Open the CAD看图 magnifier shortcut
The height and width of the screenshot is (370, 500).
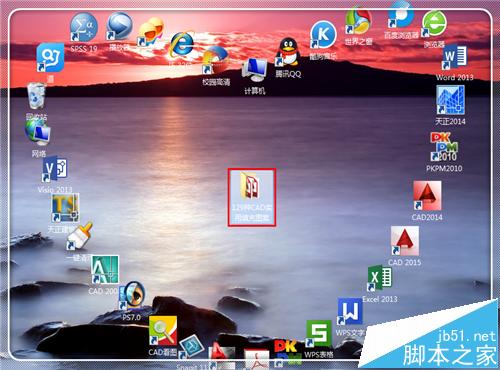(x=163, y=331)
